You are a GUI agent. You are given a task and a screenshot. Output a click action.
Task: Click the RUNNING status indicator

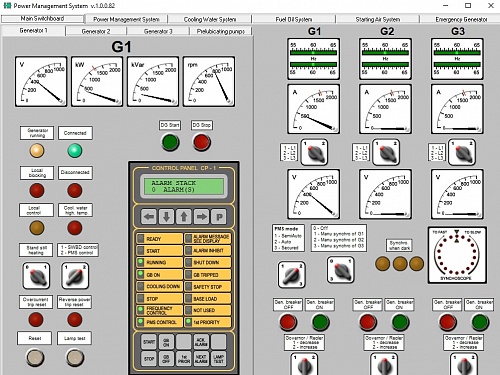(160, 262)
